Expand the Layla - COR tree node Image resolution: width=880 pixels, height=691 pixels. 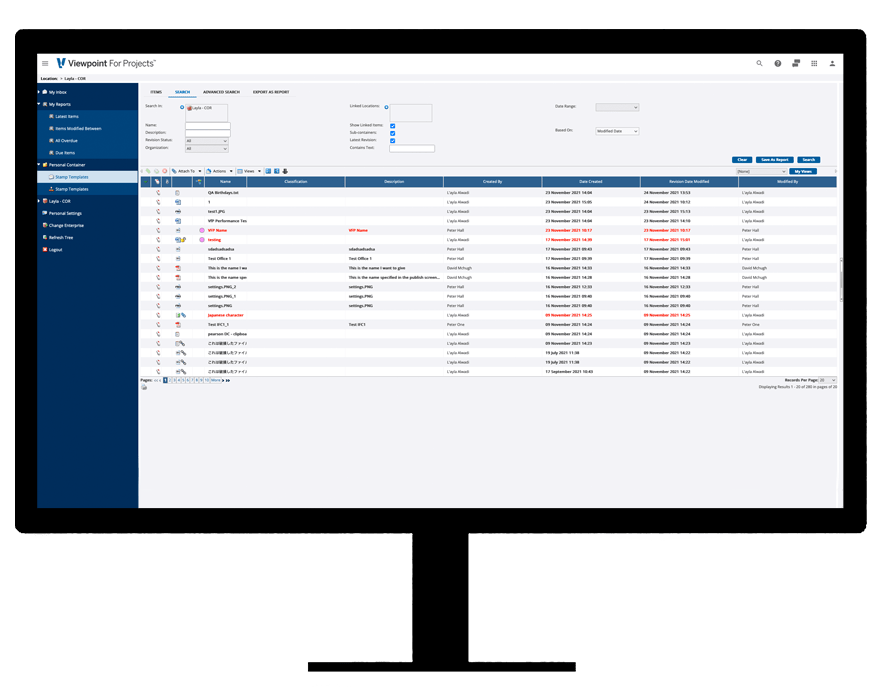[x=39, y=201]
